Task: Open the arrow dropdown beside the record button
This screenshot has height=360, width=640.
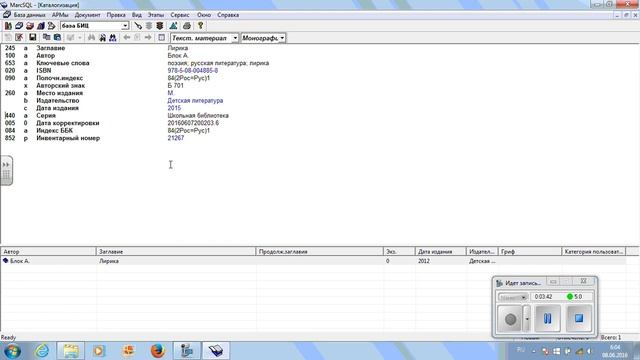Action: (x=527, y=319)
